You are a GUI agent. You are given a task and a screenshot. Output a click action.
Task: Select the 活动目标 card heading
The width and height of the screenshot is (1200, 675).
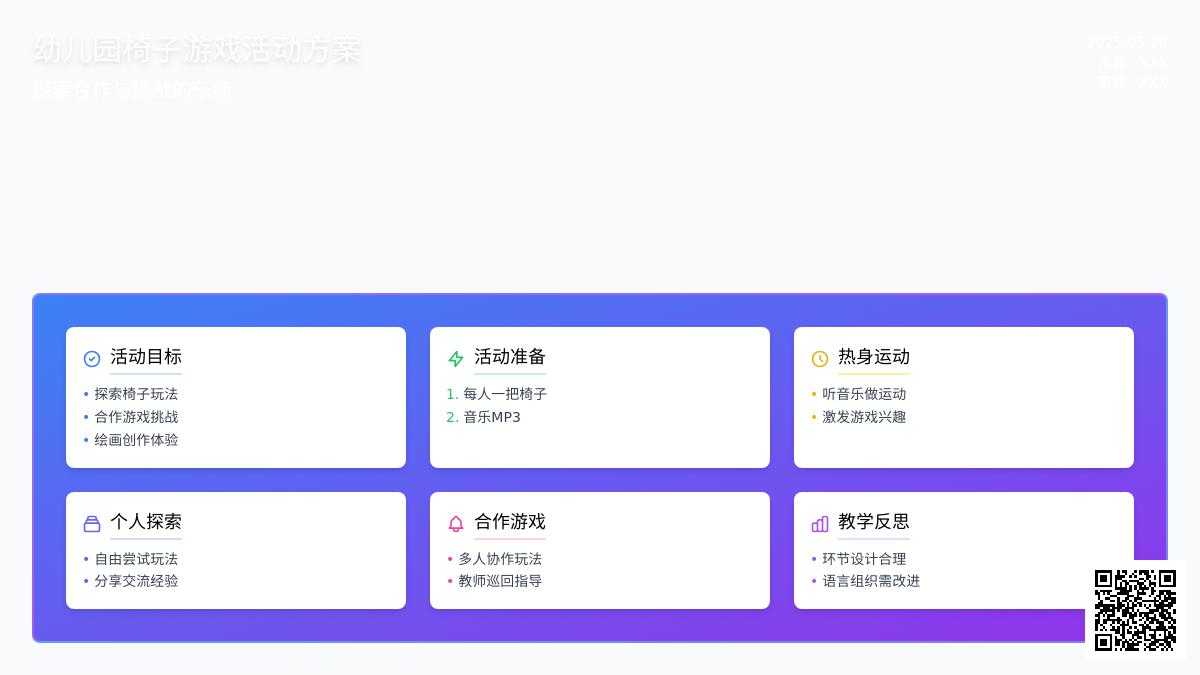pyautogui.click(x=146, y=357)
